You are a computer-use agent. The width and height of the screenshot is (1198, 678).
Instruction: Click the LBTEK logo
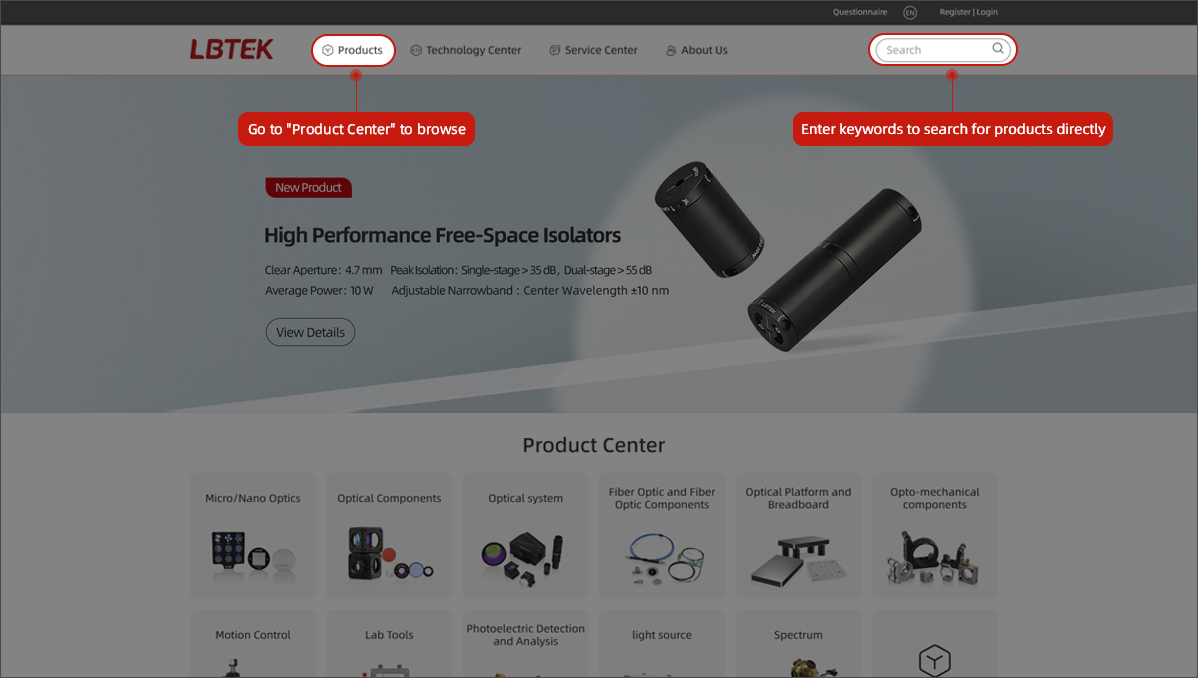coord(232,50)
